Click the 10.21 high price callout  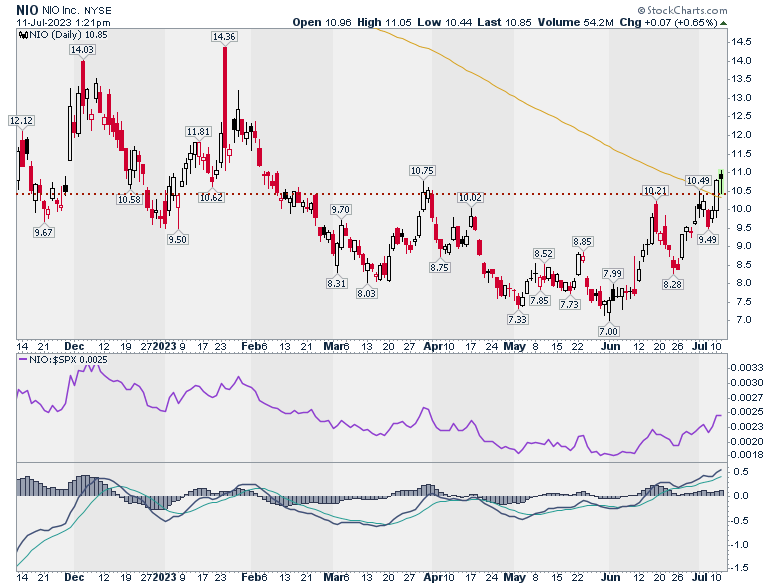(655, 191)
